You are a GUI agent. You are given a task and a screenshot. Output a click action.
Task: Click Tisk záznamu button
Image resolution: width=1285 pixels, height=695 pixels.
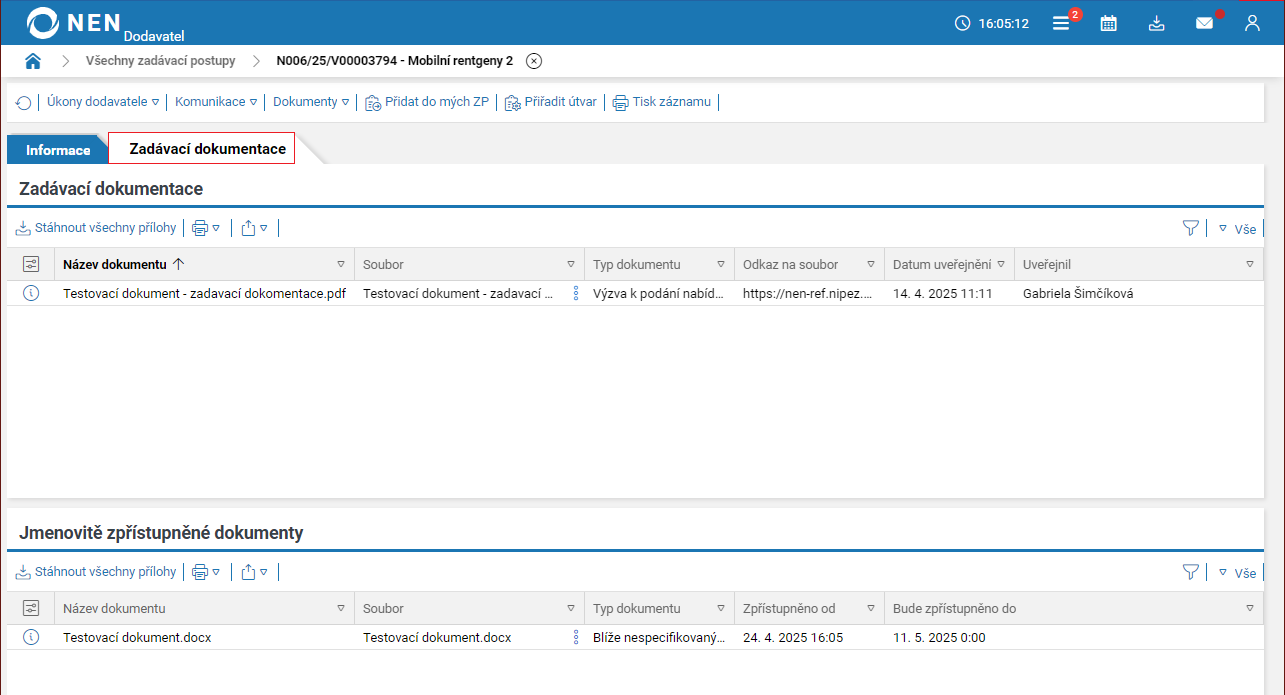coord(662,102)
